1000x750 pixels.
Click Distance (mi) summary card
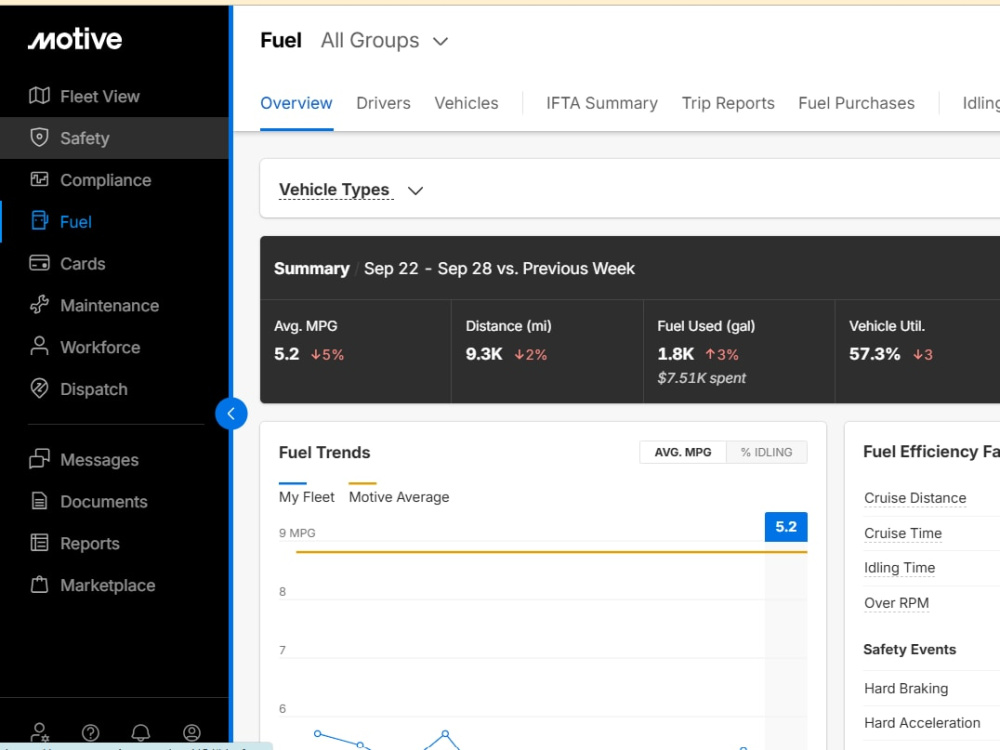(x=547, y=351)
